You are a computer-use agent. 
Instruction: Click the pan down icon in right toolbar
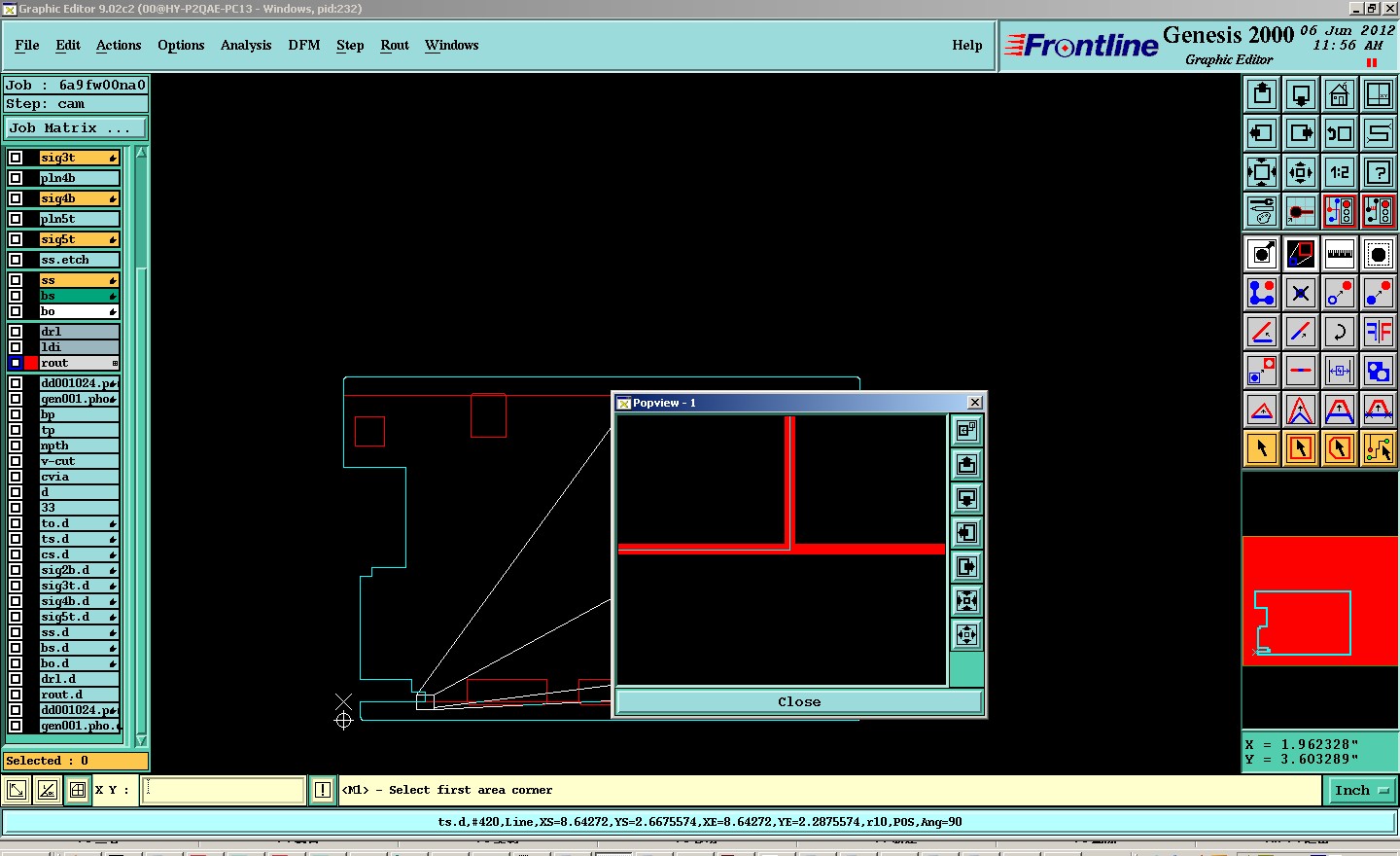click(1301, 94)
